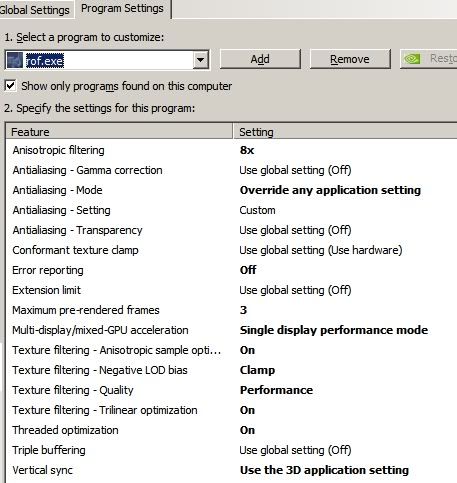Select Conformant texture clamp feature
The image size is (457, 483).
[x=75, y=250]
